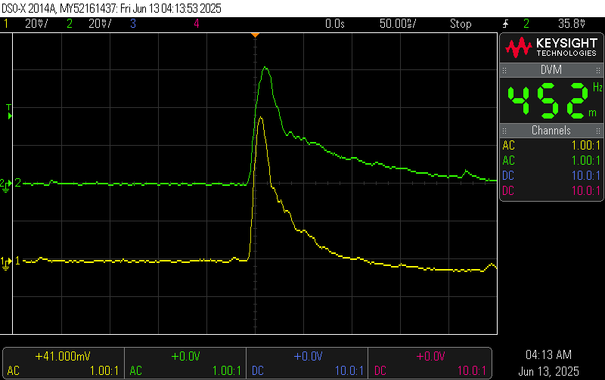The height and width of the screenshot is (380, 605).
Task: Click the peak of the green waveform
Action: click(x=265, y=68)
